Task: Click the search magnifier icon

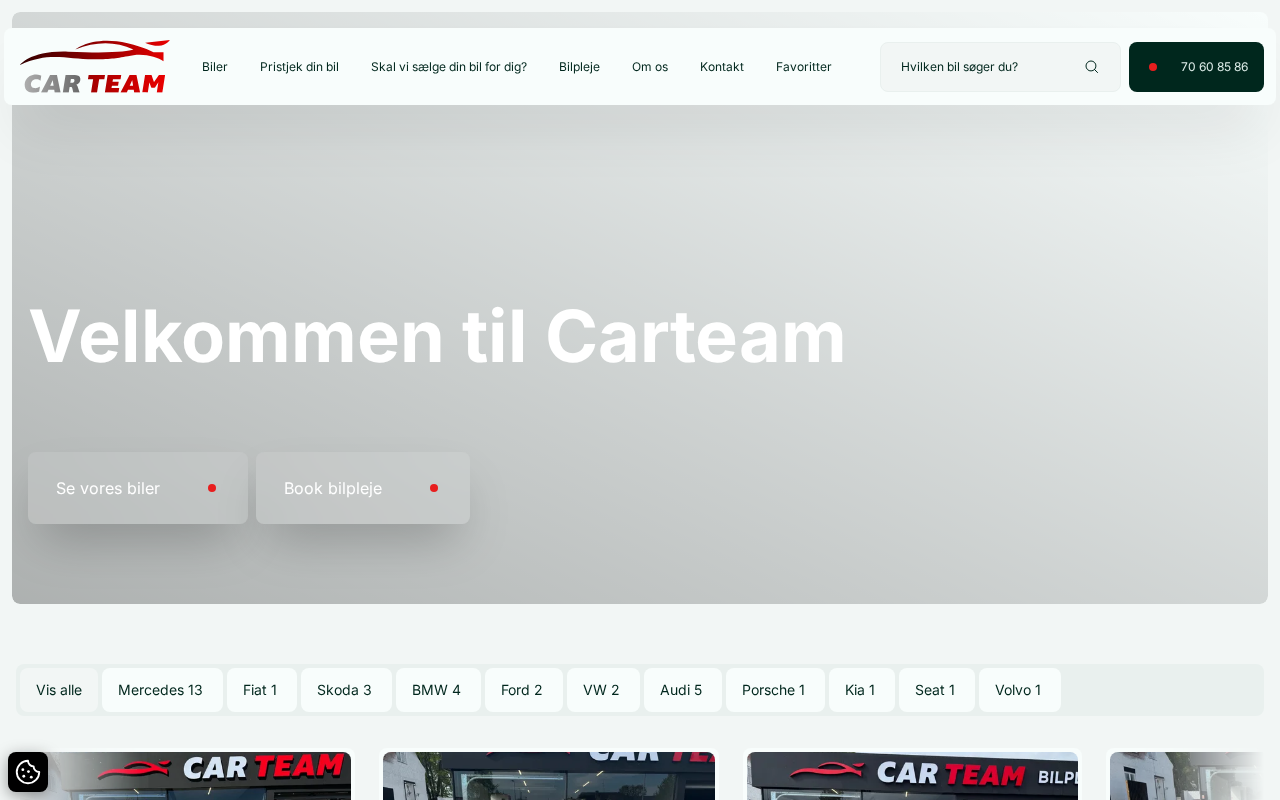Action: [x=1092, y=67]
